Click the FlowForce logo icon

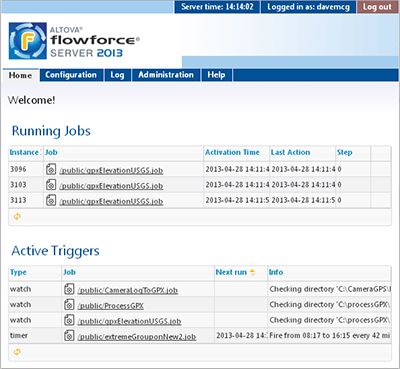pyautogui.click(x=28, y=41)
